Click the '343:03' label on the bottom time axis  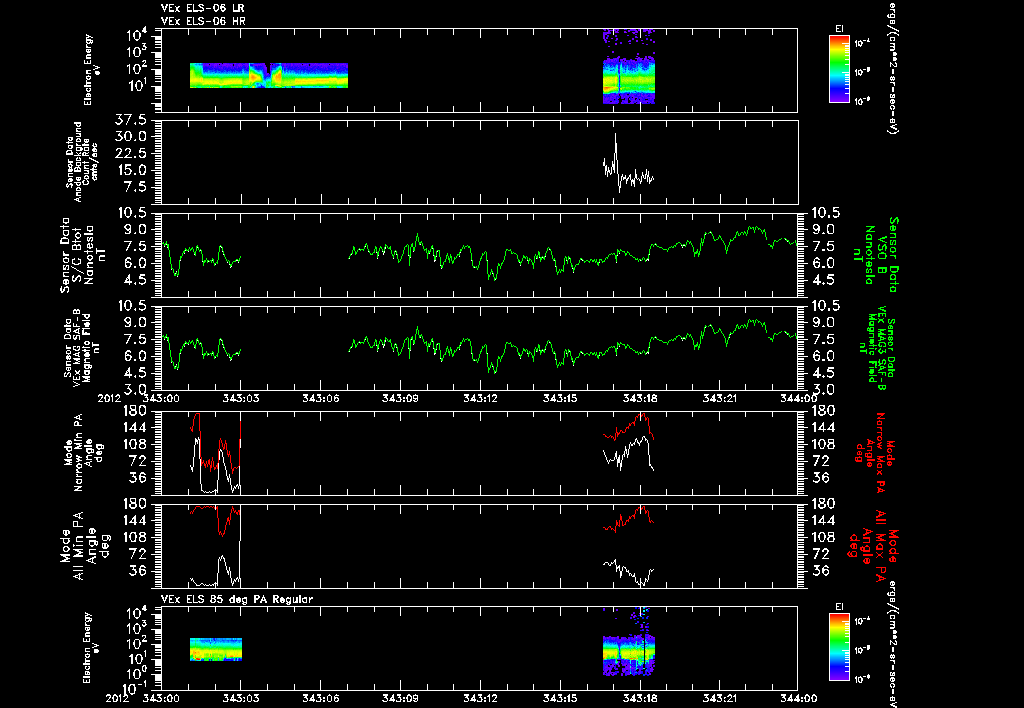[x=240, y=699]
